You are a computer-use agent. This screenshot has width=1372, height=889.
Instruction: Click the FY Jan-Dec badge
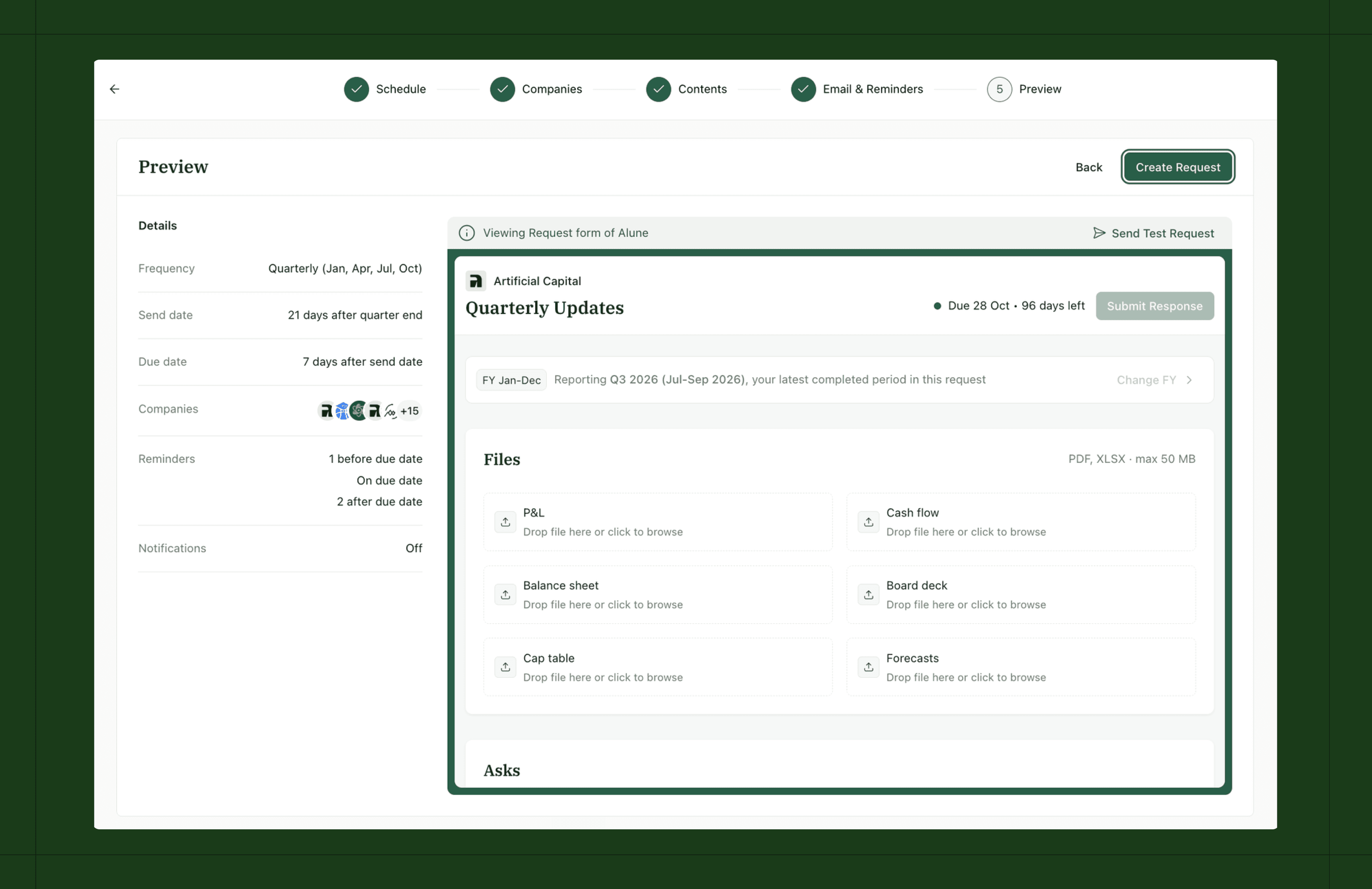coord(511,380)
